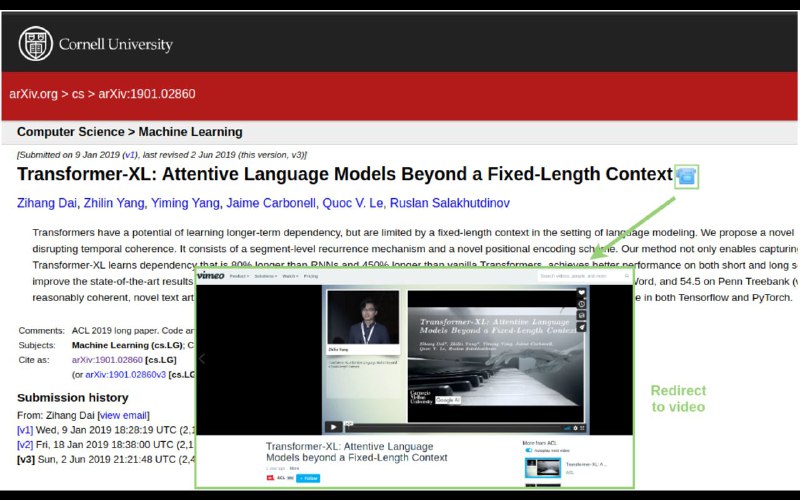The image size is (800, 500).
Task: Share the video using the paper plane icon
Action: pyautogui.click(x=581, y=327)
